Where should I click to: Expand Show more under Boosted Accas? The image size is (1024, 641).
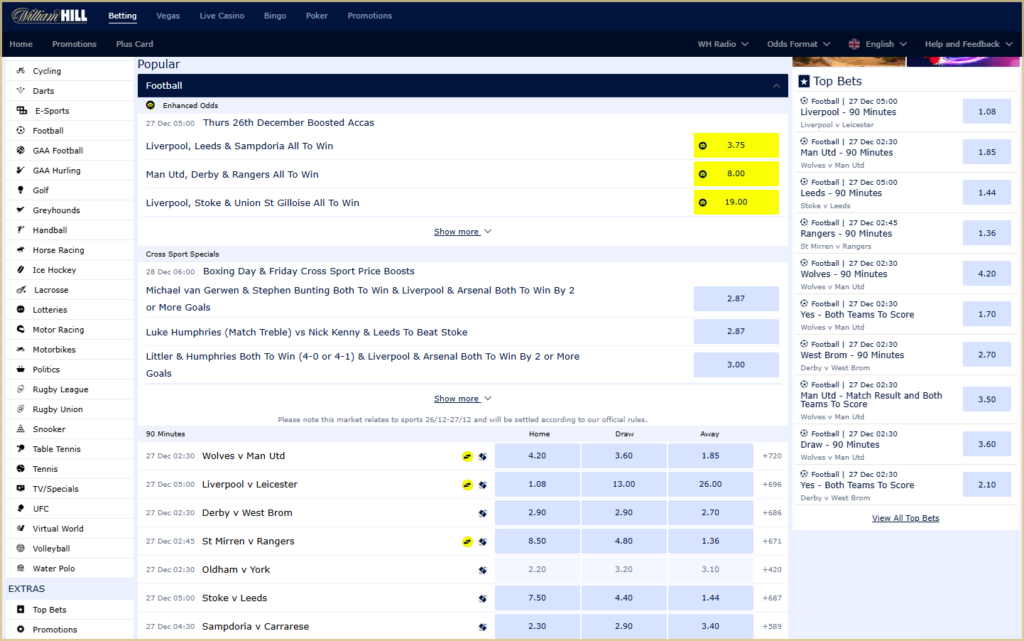462,232
